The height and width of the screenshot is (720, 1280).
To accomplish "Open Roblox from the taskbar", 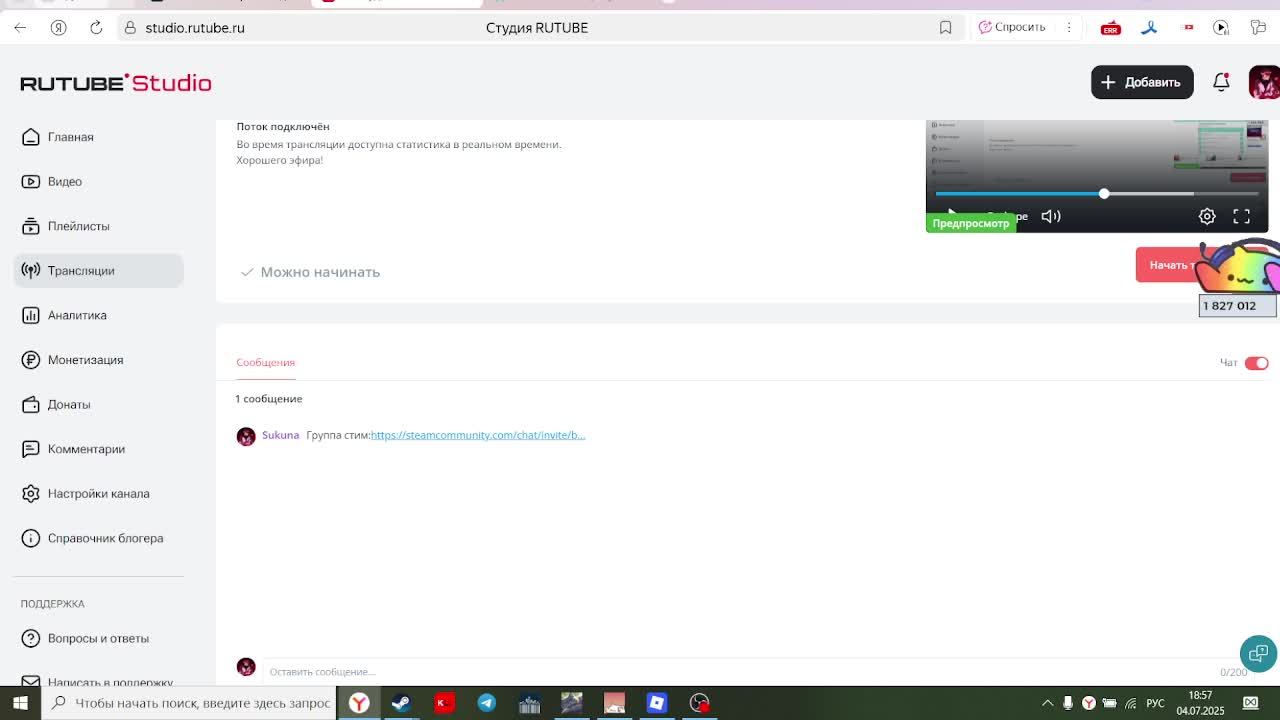I will coord(656,703).
